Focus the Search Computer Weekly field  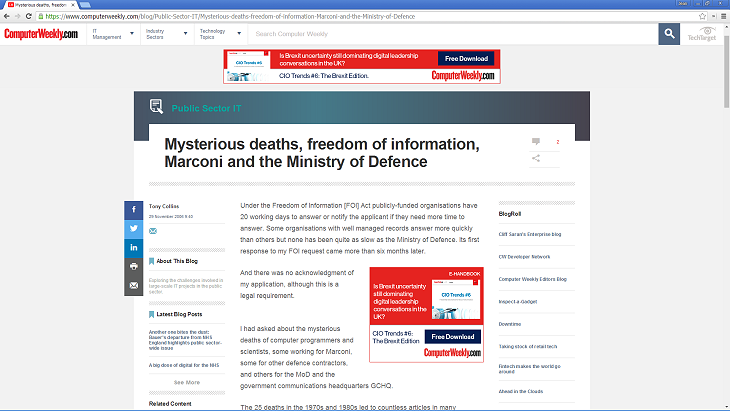point(453,34)
